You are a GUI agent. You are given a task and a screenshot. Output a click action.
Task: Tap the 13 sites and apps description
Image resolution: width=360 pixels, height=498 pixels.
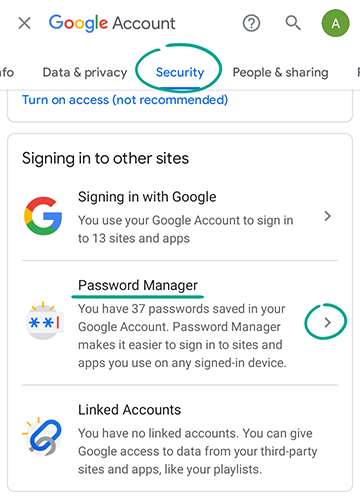tap(186, 229)
